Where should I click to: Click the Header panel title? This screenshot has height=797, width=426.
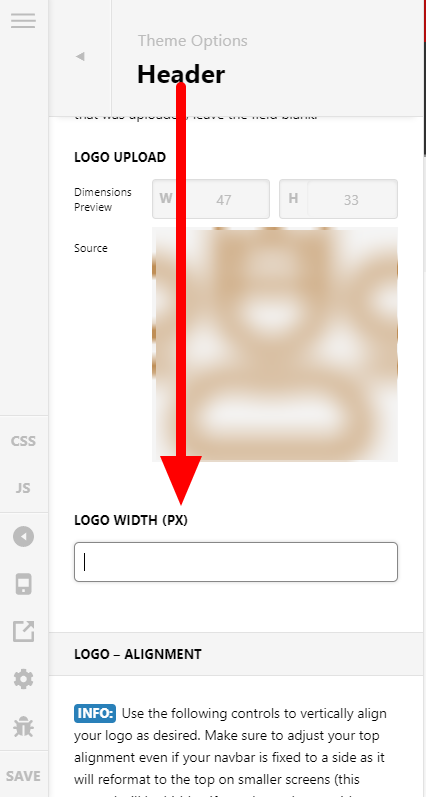(181, 74)
